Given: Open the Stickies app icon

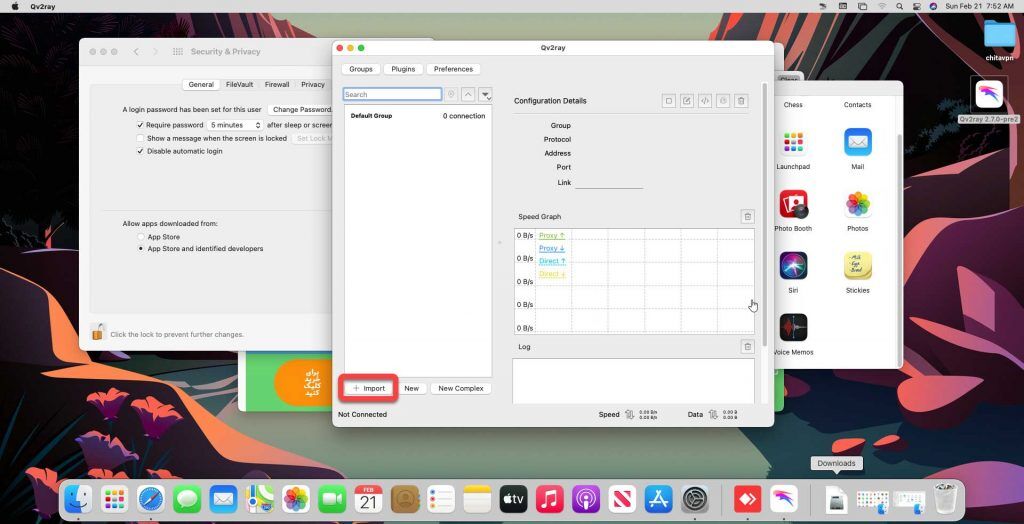Looking at the screenshot, I should point(857,266).
